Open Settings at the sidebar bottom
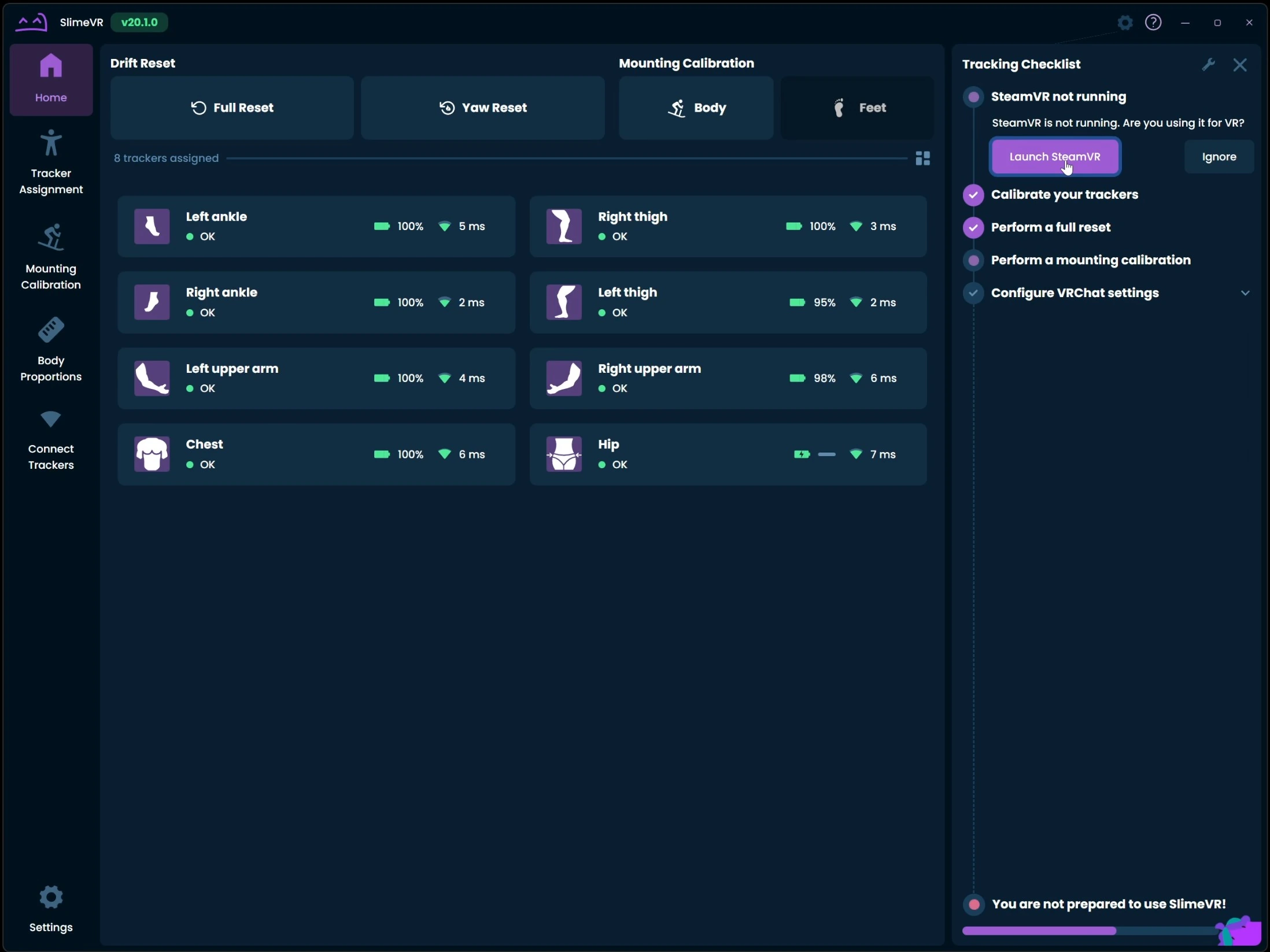Image resolution: width=1270 pixels, height=952 pixels. tap(51, 909)
